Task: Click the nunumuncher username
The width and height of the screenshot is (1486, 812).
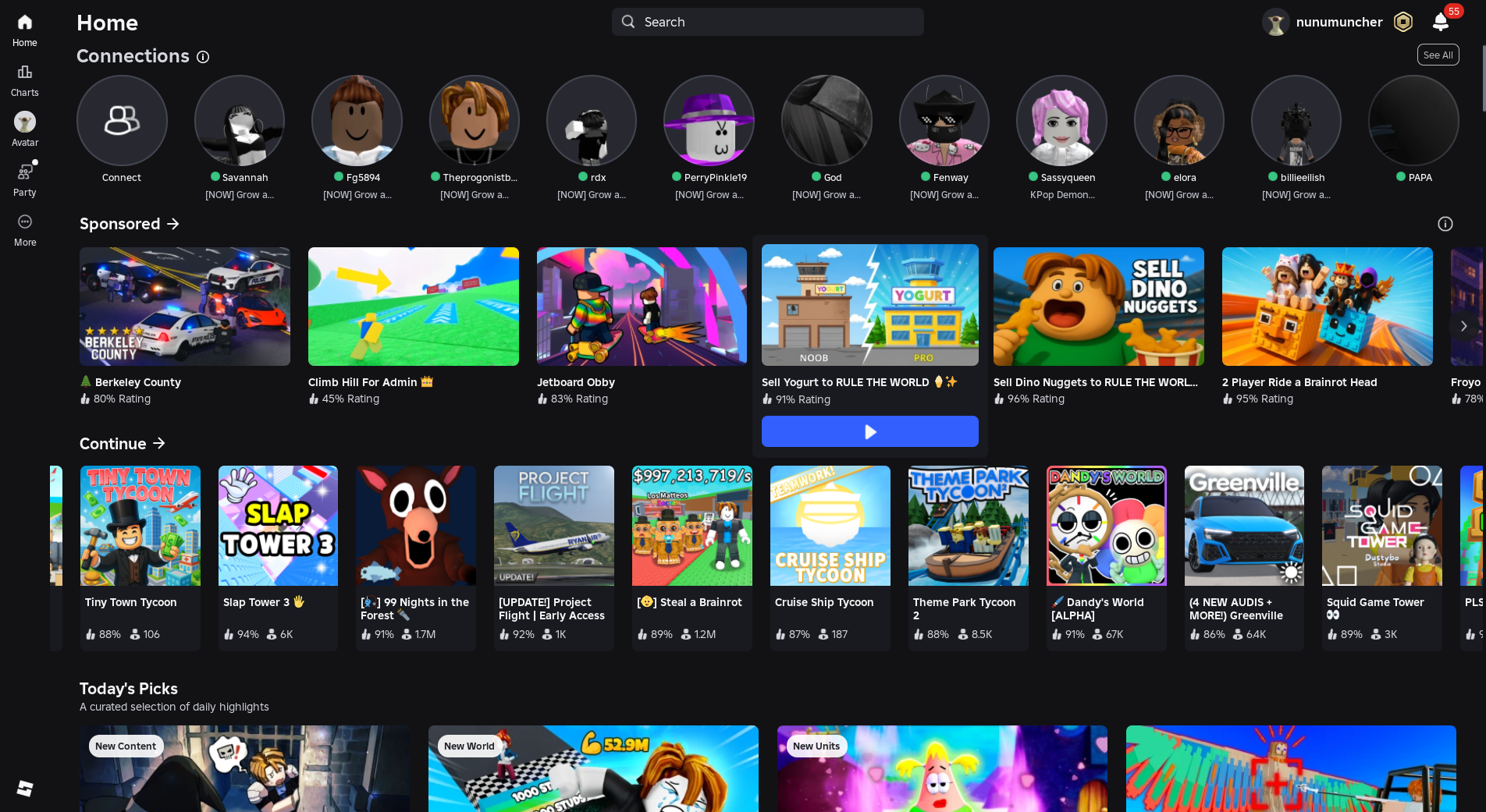Action: pos(1339,22)
